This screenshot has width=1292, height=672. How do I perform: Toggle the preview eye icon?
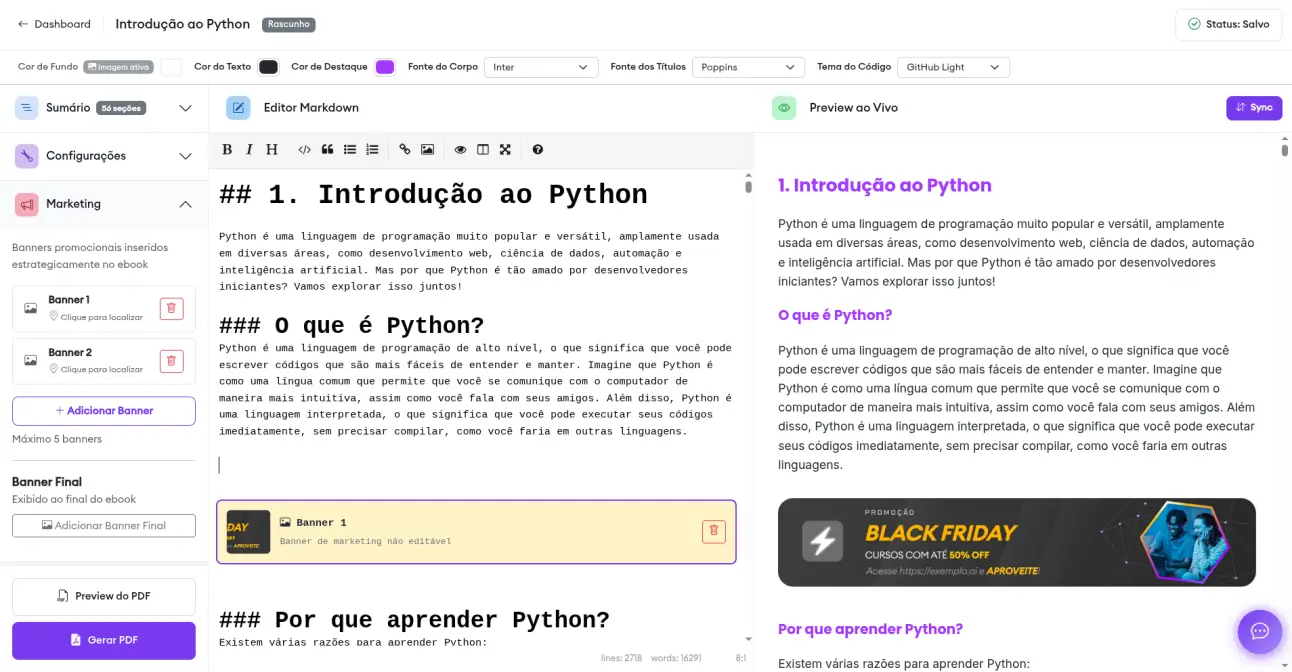(460, 149)
